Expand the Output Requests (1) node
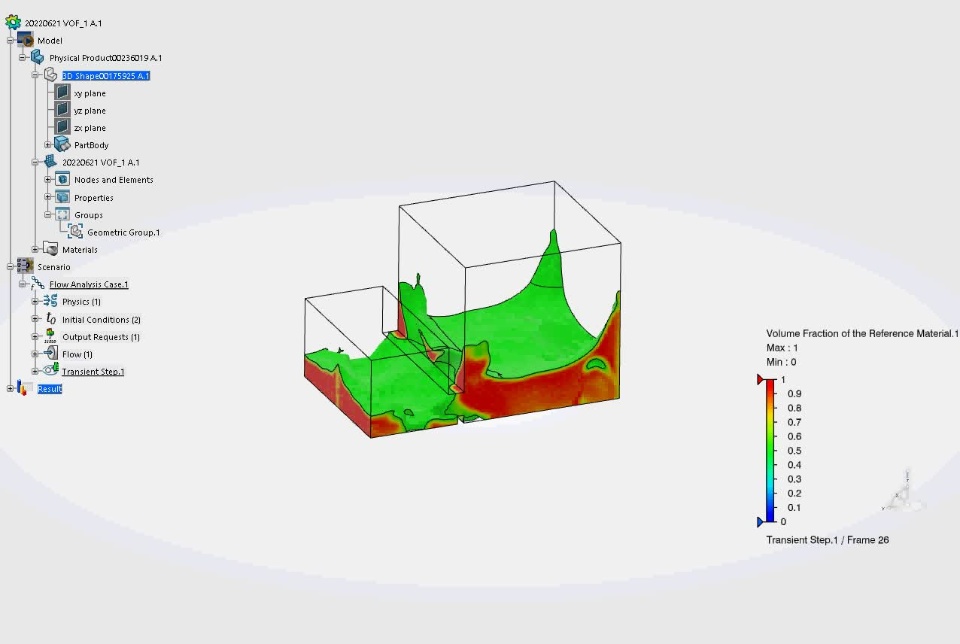Viewport: 960px width, 644px height. 35,337
